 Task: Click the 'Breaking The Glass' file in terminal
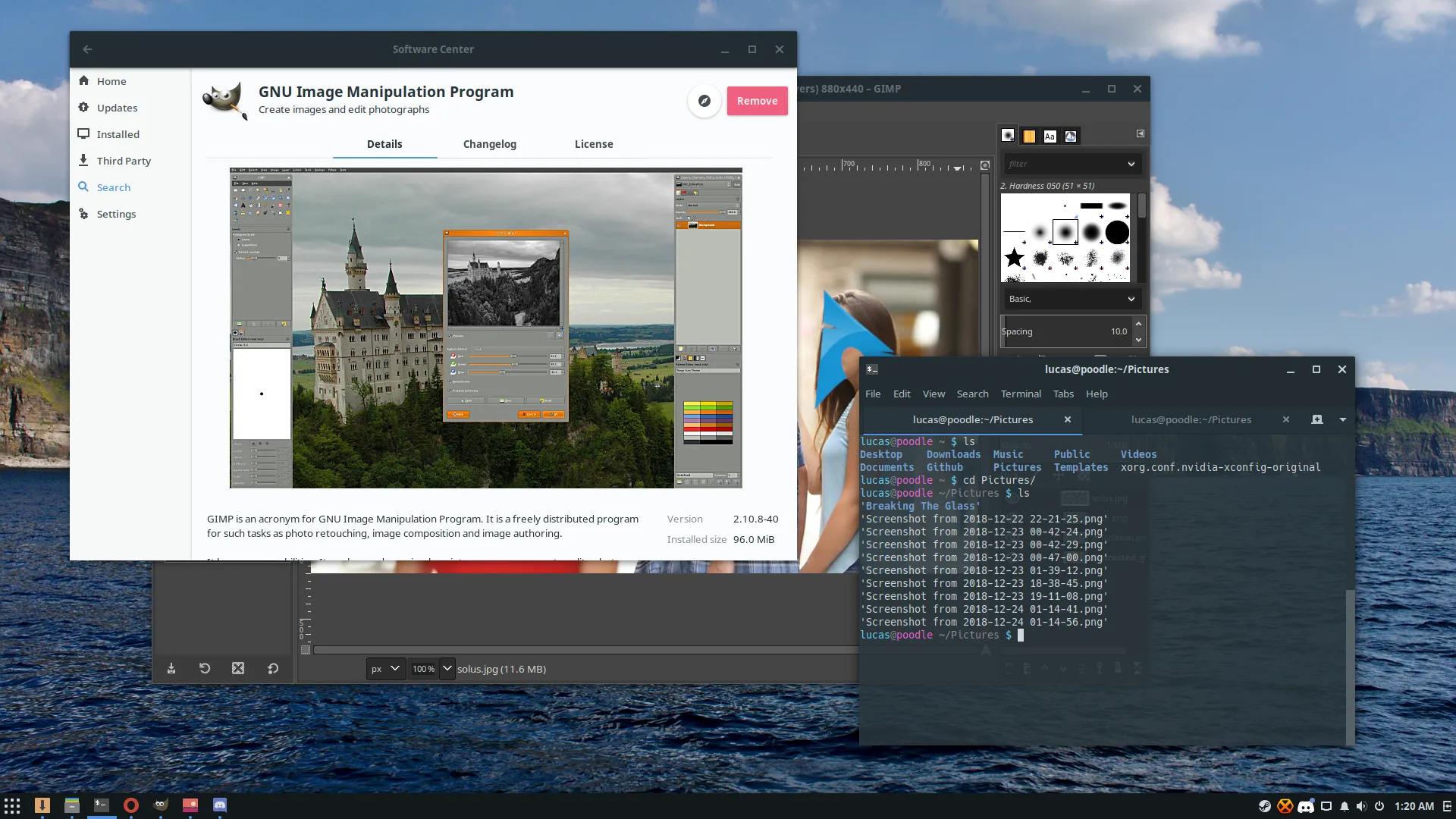919,506
